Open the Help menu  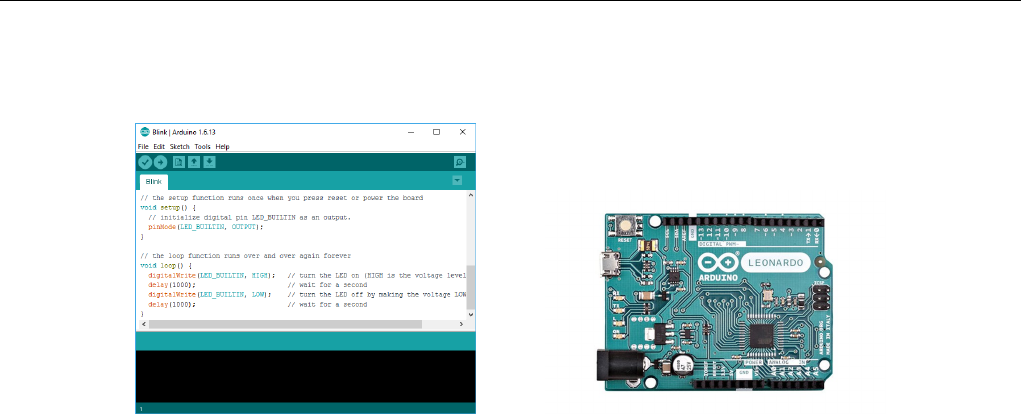pos(223,146)
